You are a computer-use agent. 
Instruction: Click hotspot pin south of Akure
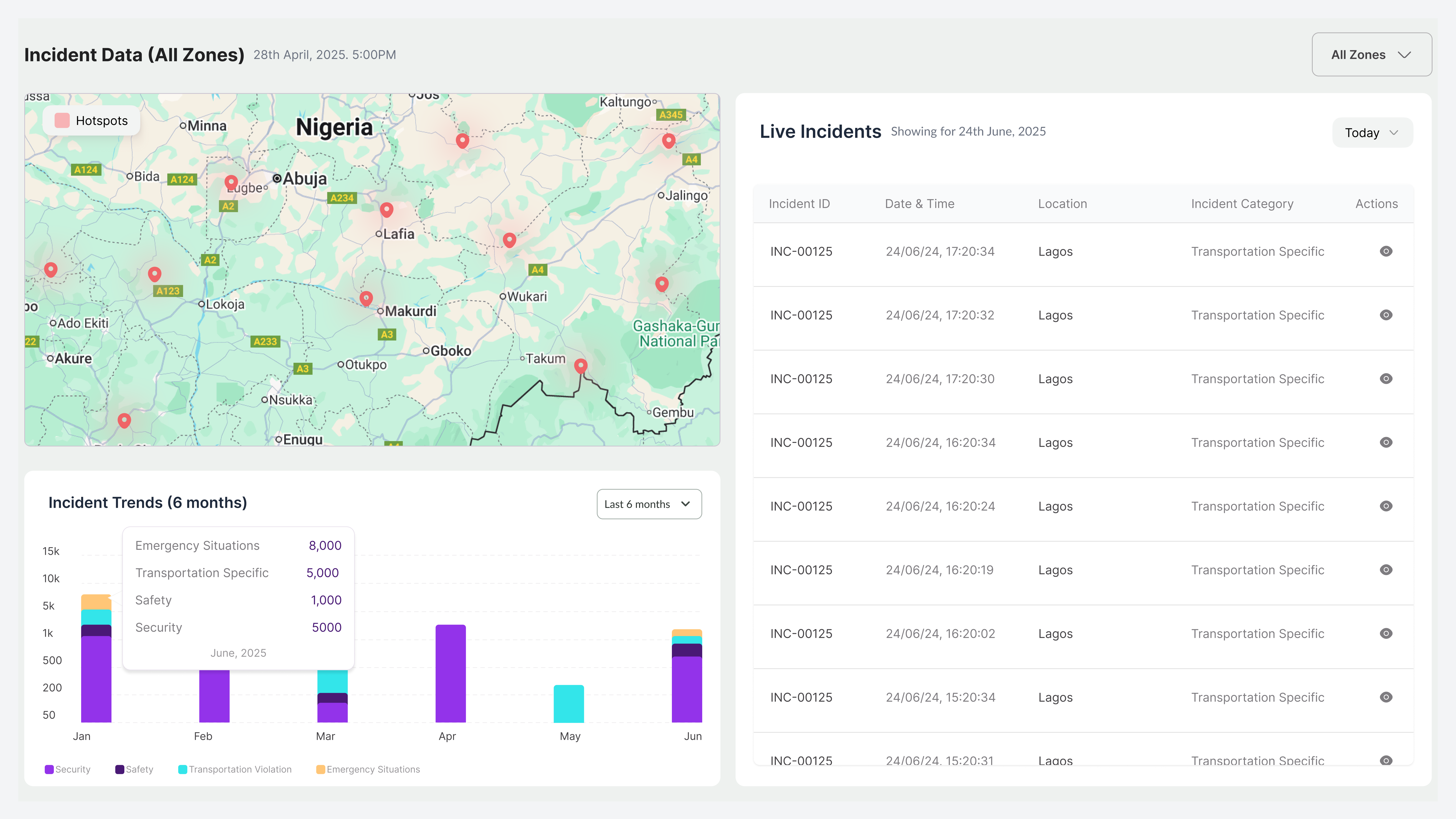tap(124, 421)
